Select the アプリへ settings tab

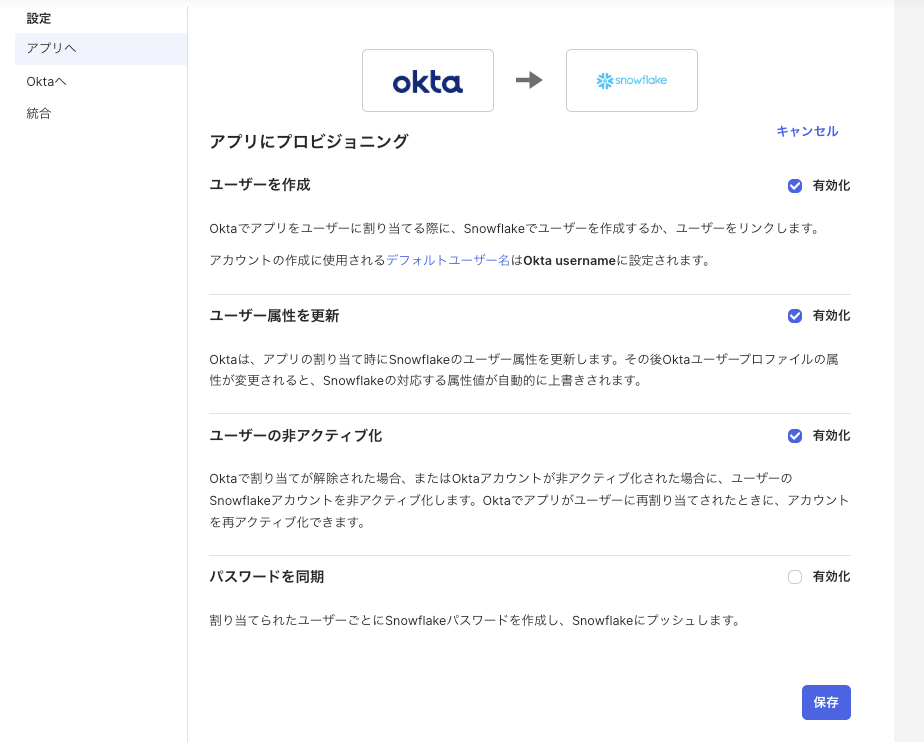click(x=100, y=49)
